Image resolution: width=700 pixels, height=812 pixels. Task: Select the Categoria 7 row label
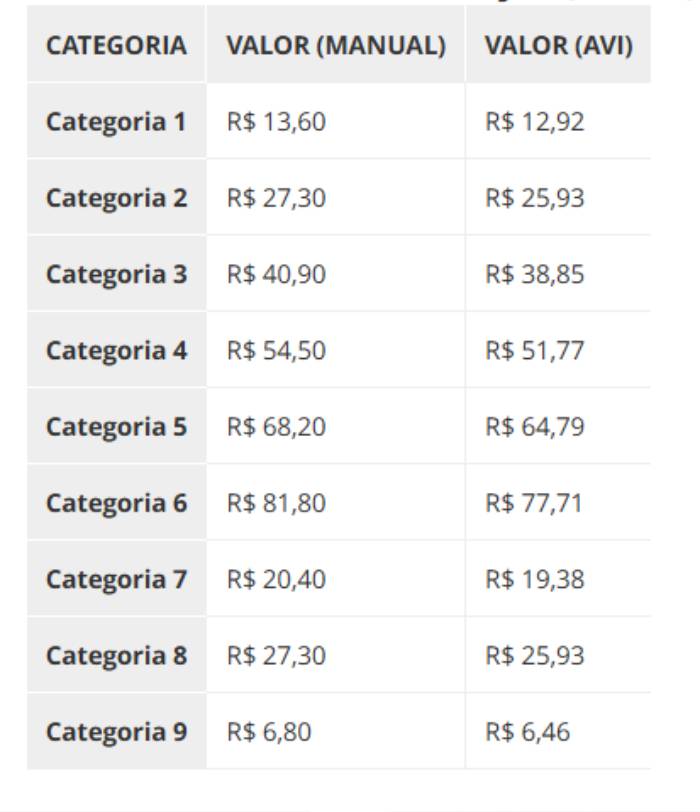116,579
